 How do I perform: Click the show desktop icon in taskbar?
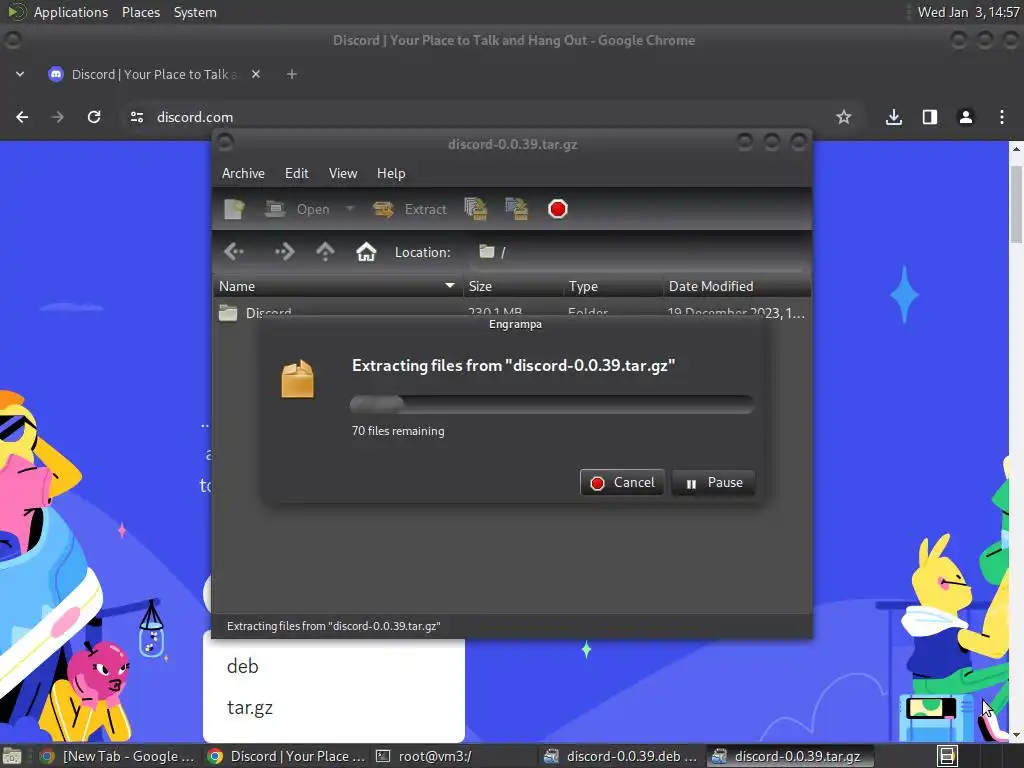coord(12,756)
